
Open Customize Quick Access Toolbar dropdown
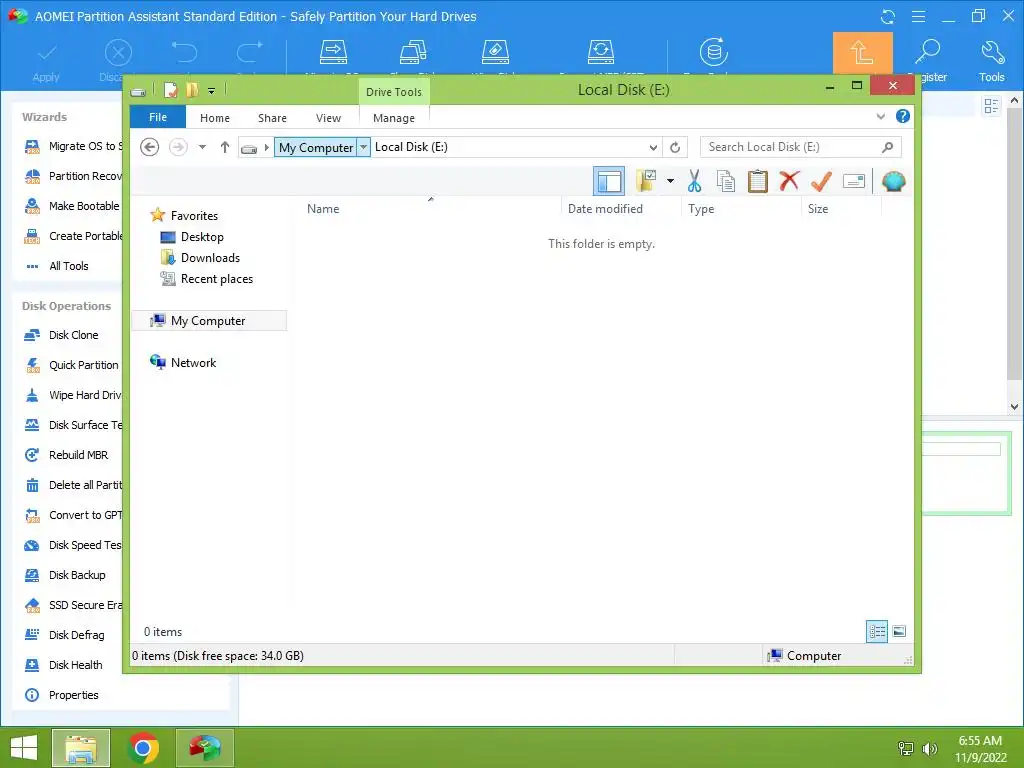pos(212,91)
